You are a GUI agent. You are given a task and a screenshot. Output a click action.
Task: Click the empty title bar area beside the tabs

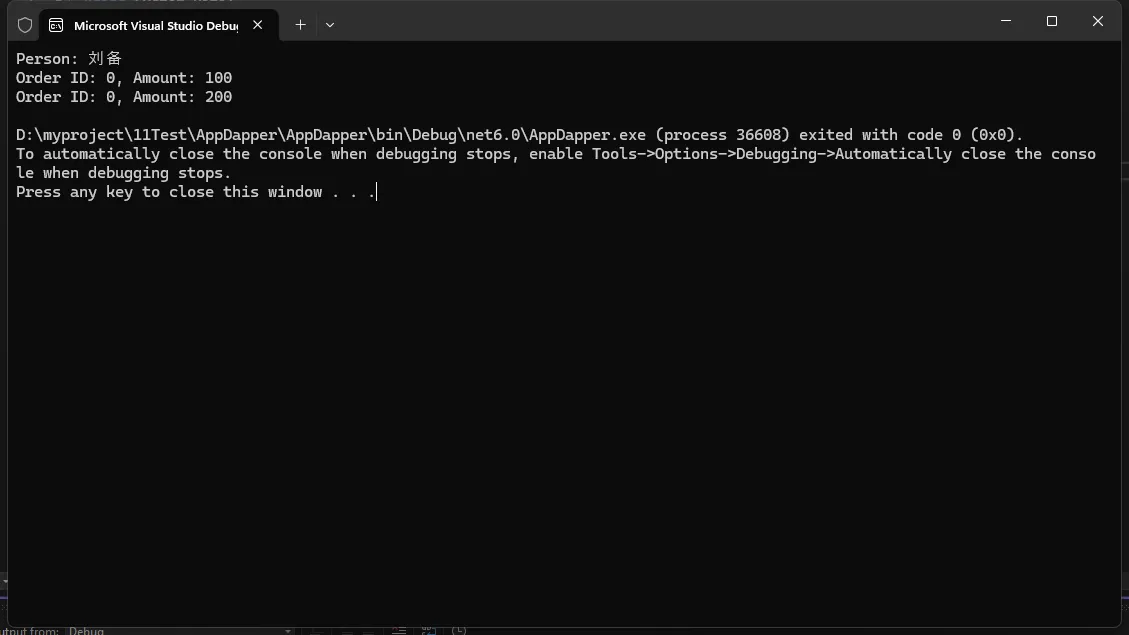click(650, 22)
